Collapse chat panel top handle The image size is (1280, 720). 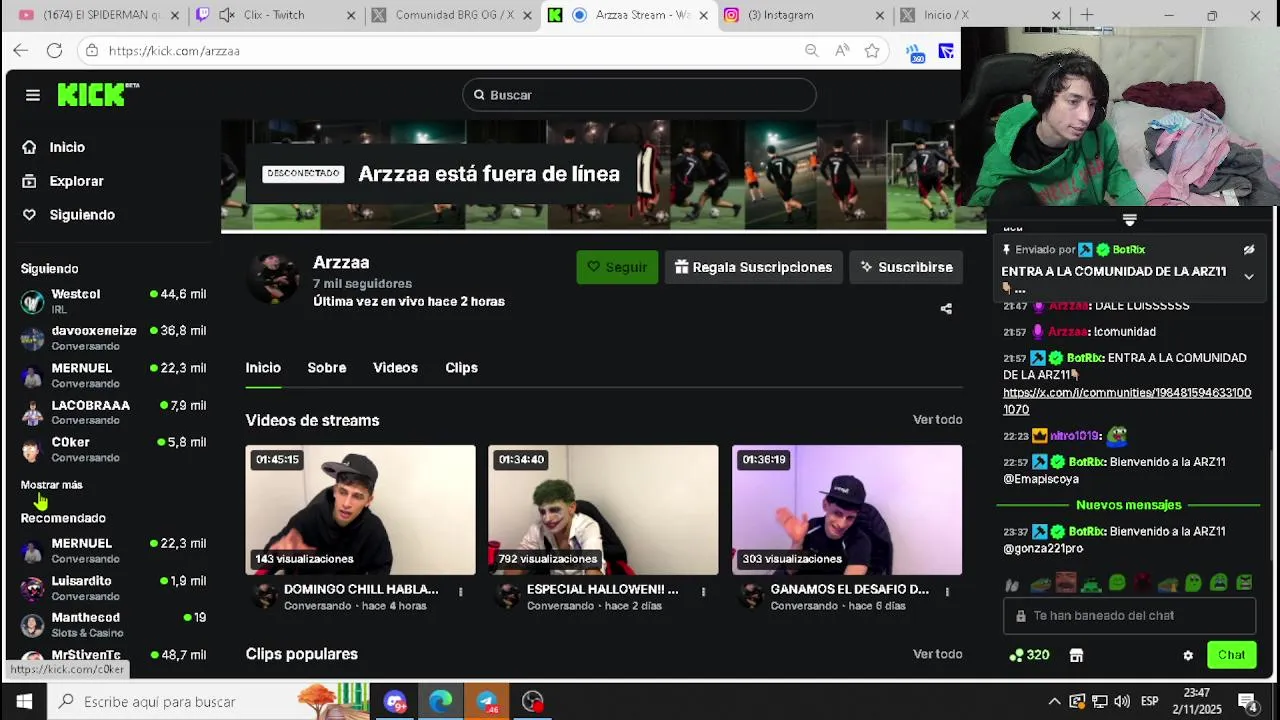(1129, 220)
